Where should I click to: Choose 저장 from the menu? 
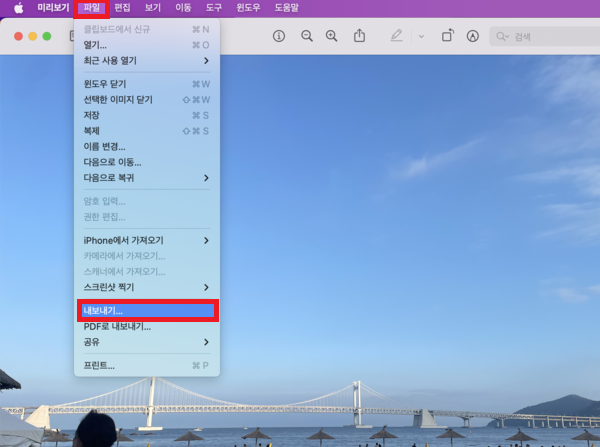pos(147,116)
